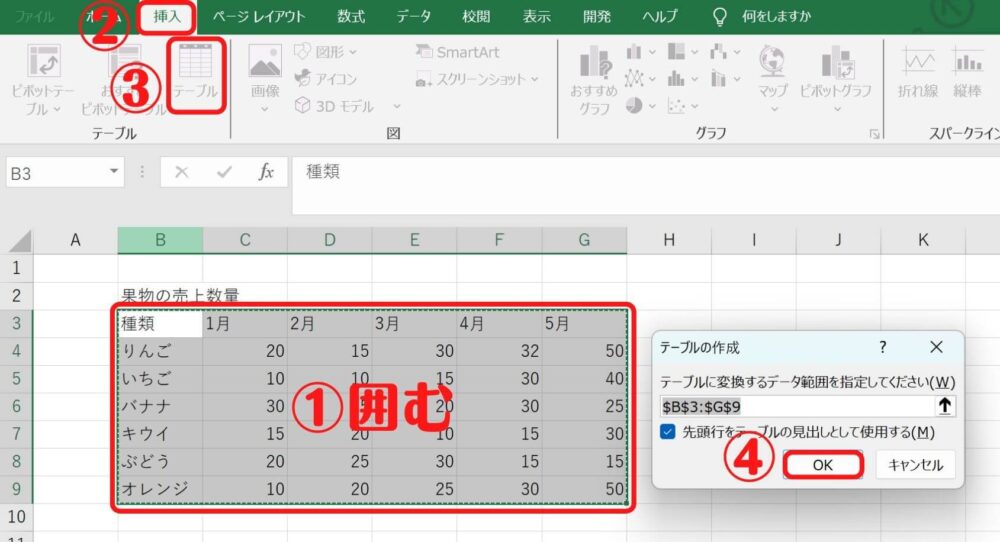Click the 何をしますか search box
The image size is (1000, 542).
click(776, 17)
